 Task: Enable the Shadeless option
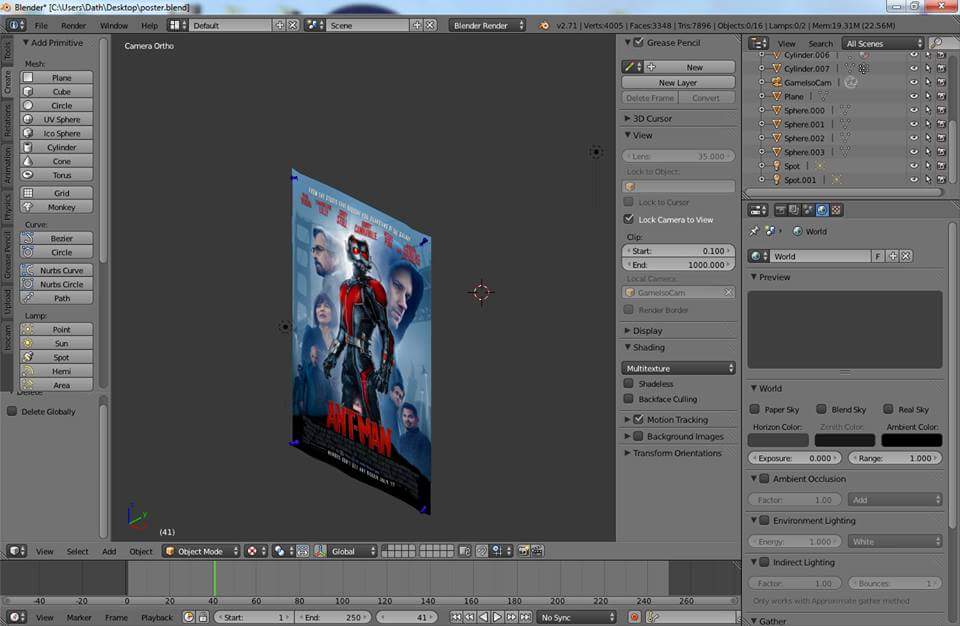coord(628,383)
